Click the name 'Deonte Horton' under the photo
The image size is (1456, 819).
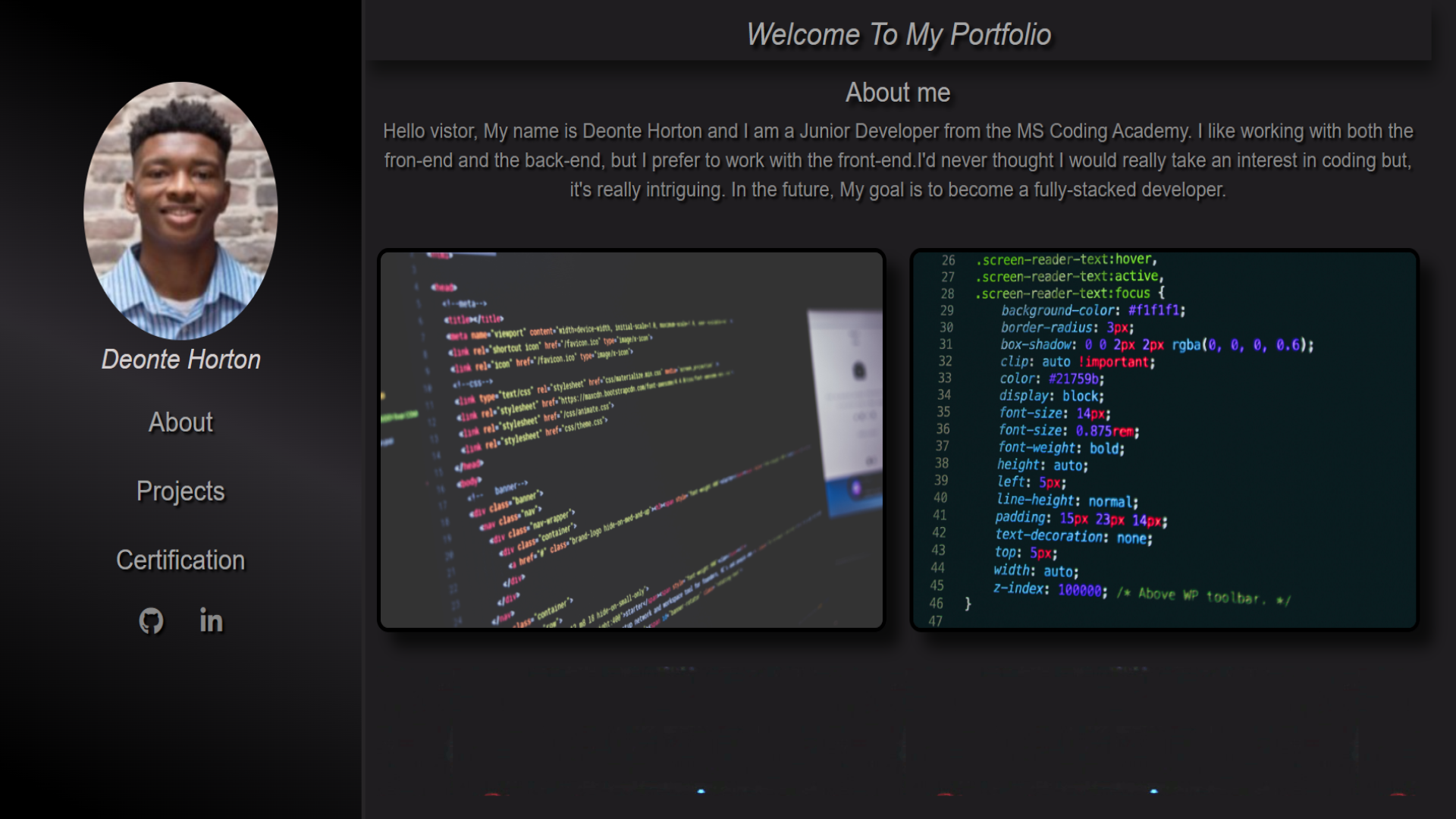click(180, 359)
